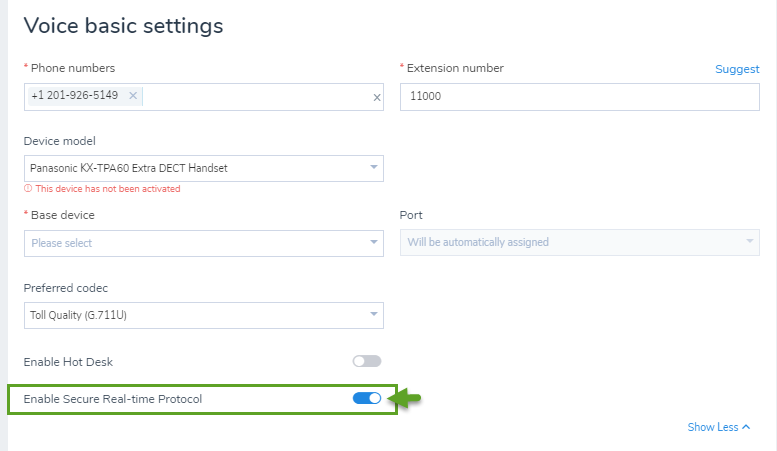Open the Device model dropdown

coord(204,168)
